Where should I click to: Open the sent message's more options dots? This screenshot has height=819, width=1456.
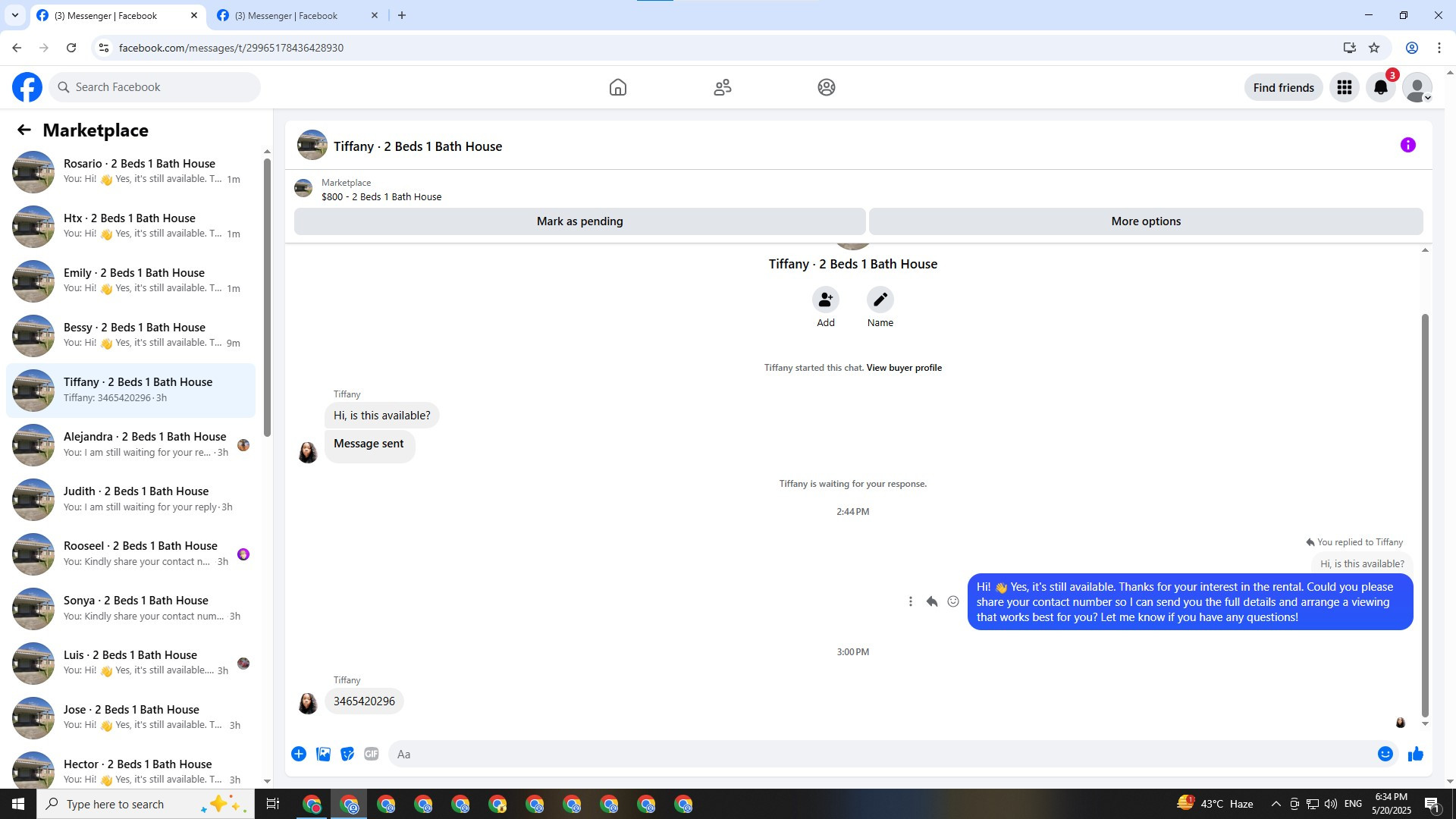click(x=911, y=601)
